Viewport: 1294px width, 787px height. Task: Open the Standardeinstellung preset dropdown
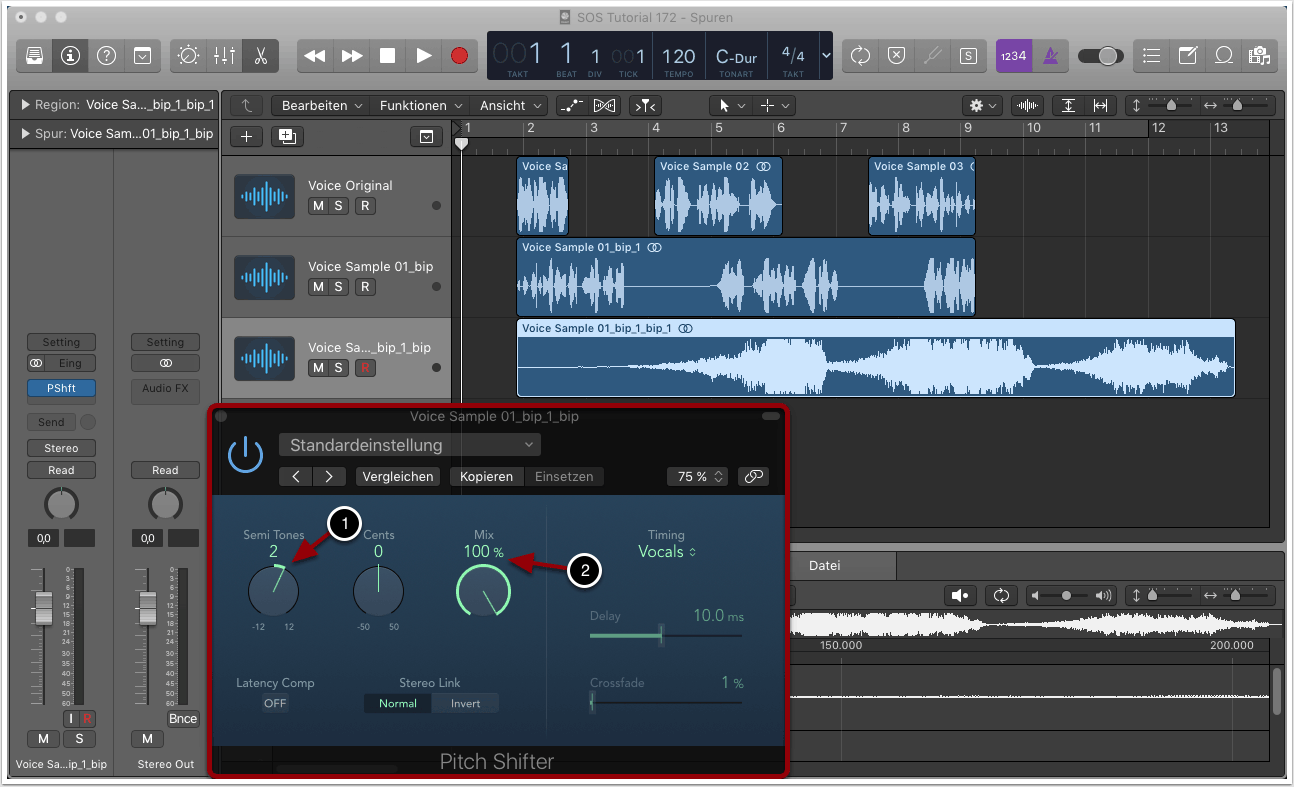point(410,445)
